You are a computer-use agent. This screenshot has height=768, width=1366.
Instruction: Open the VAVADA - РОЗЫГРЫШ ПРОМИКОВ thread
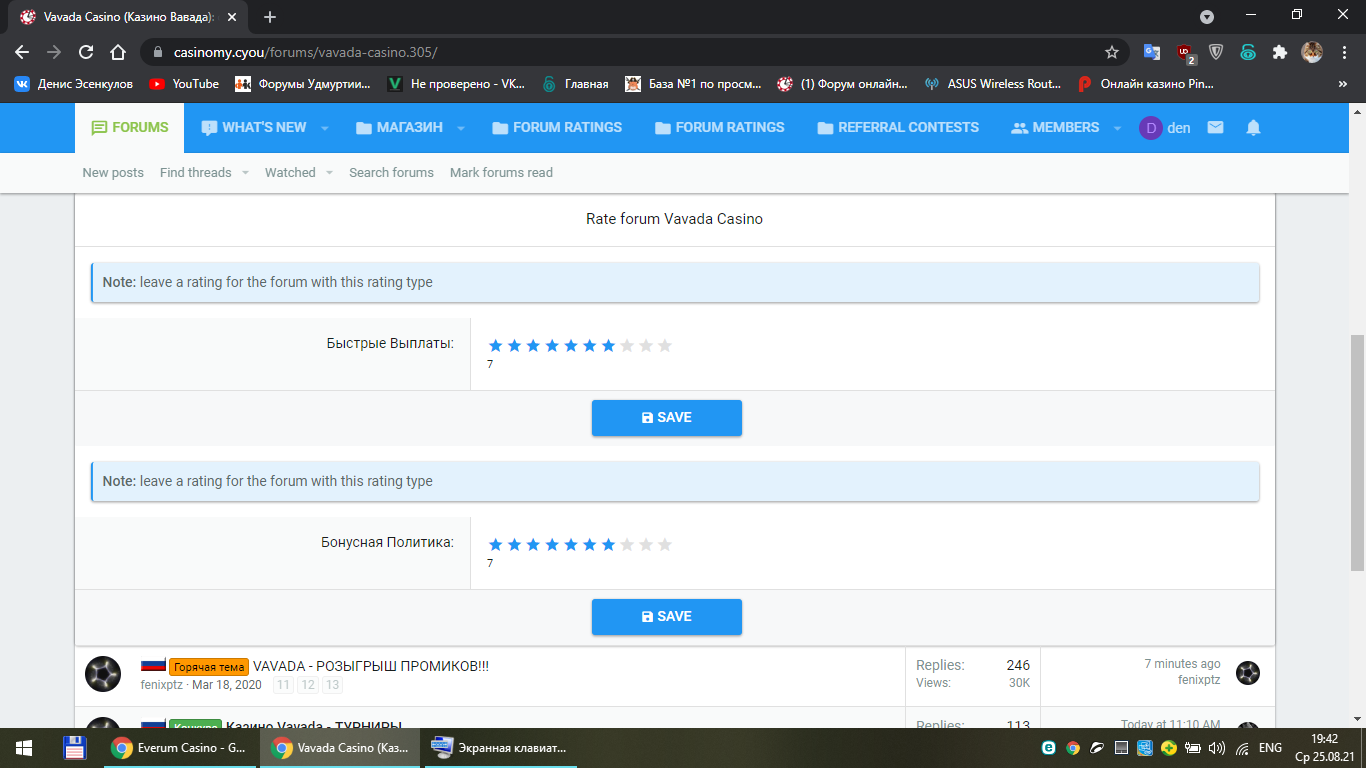371,666
